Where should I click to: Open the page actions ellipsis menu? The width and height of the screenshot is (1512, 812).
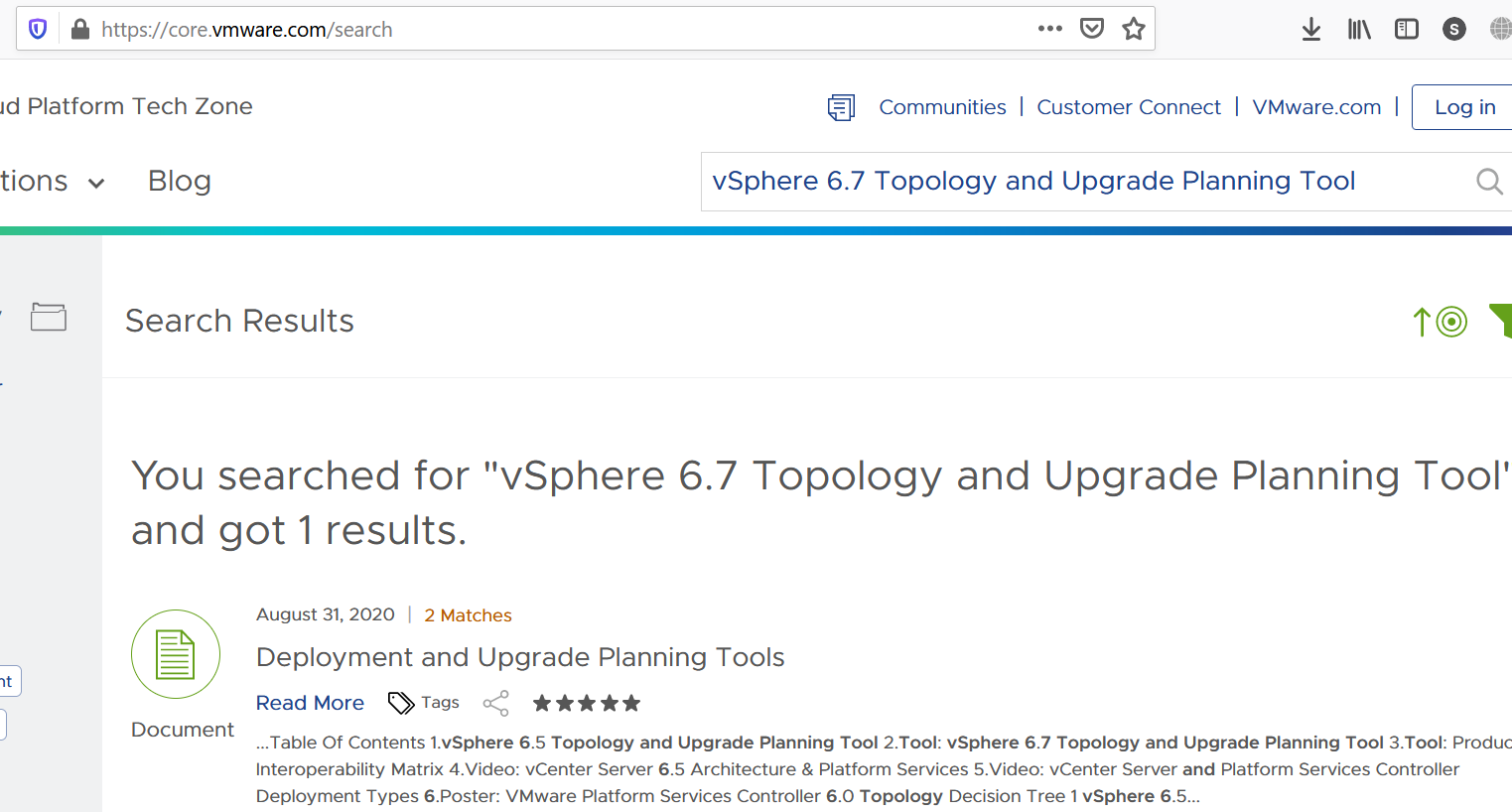tap(1049, 29)
